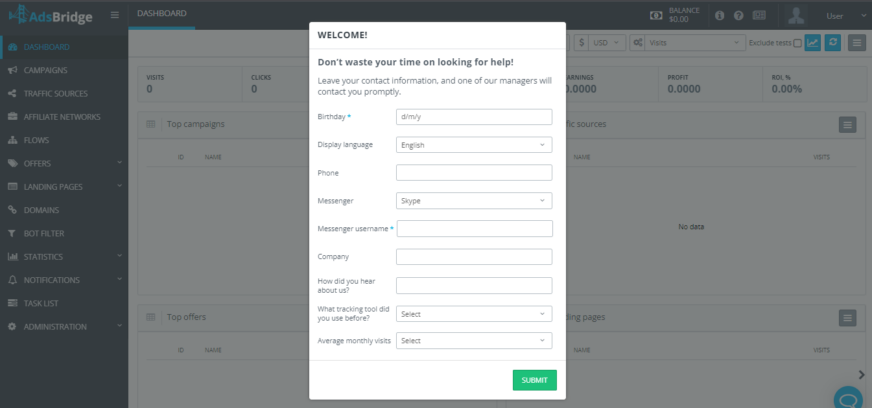
Task: Open the help question mark icon
Action: [x=738, y=15]
